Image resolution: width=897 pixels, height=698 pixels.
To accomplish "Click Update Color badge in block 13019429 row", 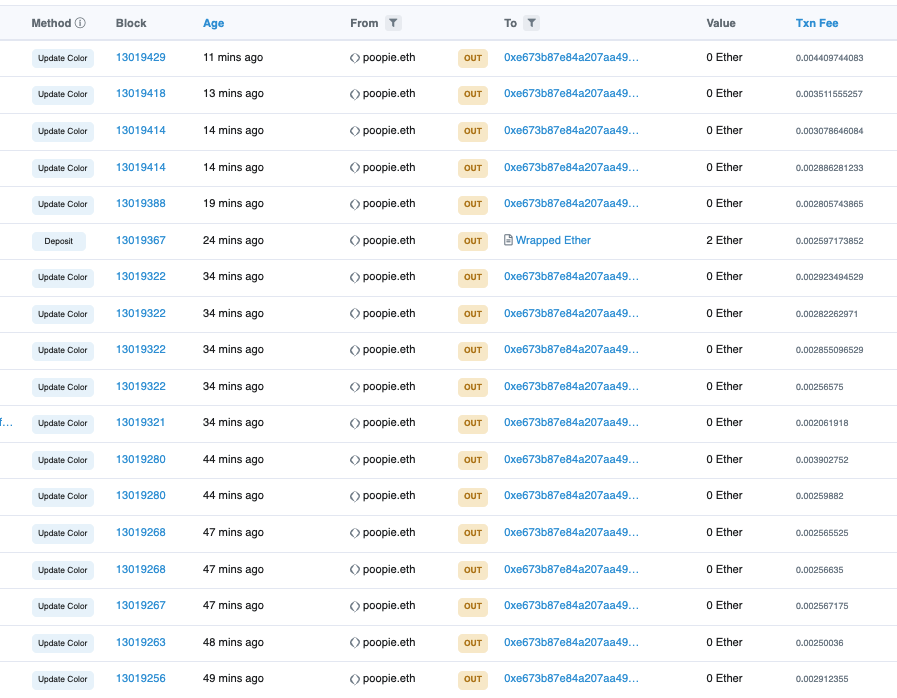I will (63, 58).
